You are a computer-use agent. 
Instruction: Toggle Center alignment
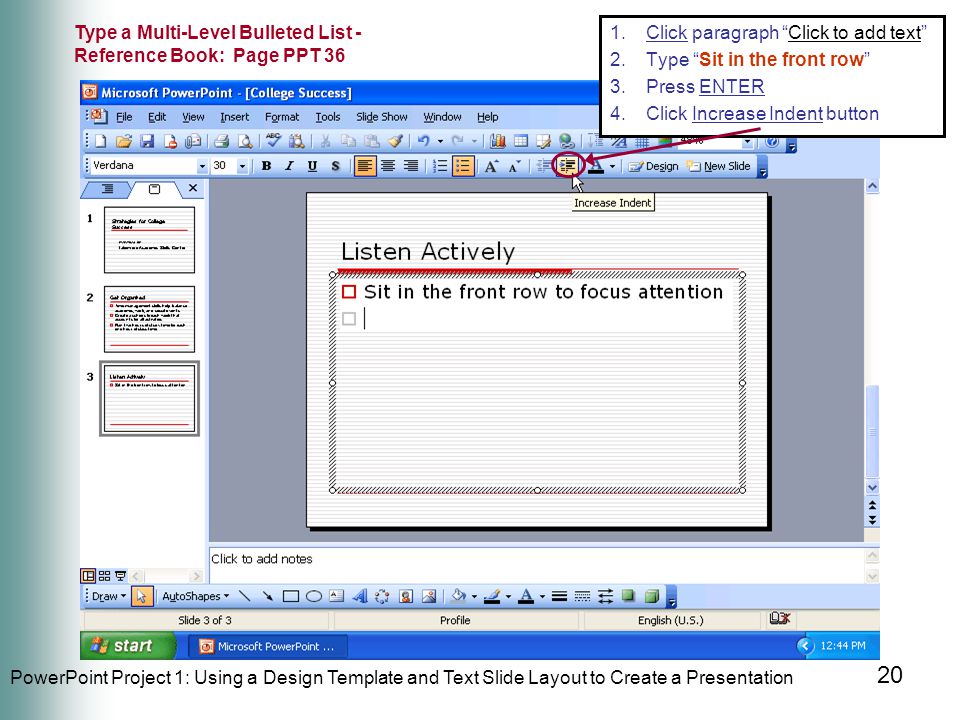[388, 166]
